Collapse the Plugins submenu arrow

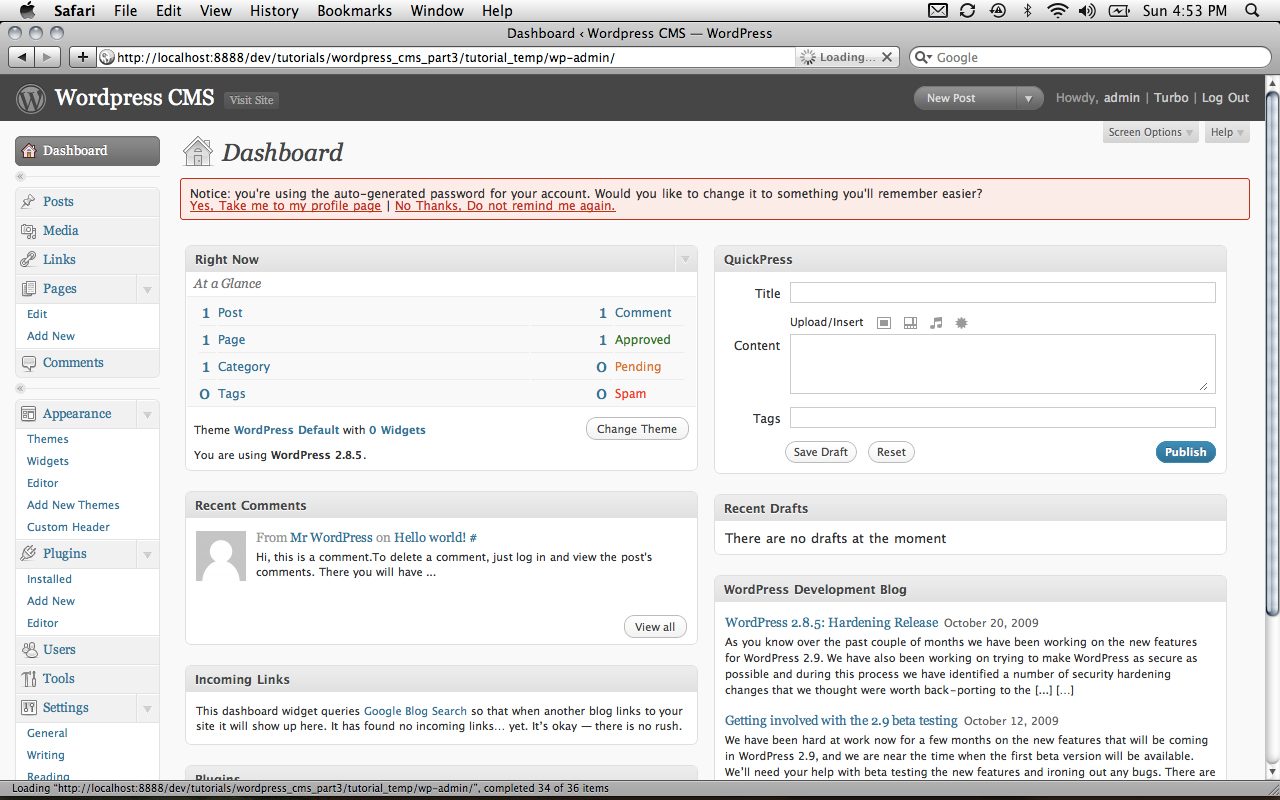click(147, 554)
